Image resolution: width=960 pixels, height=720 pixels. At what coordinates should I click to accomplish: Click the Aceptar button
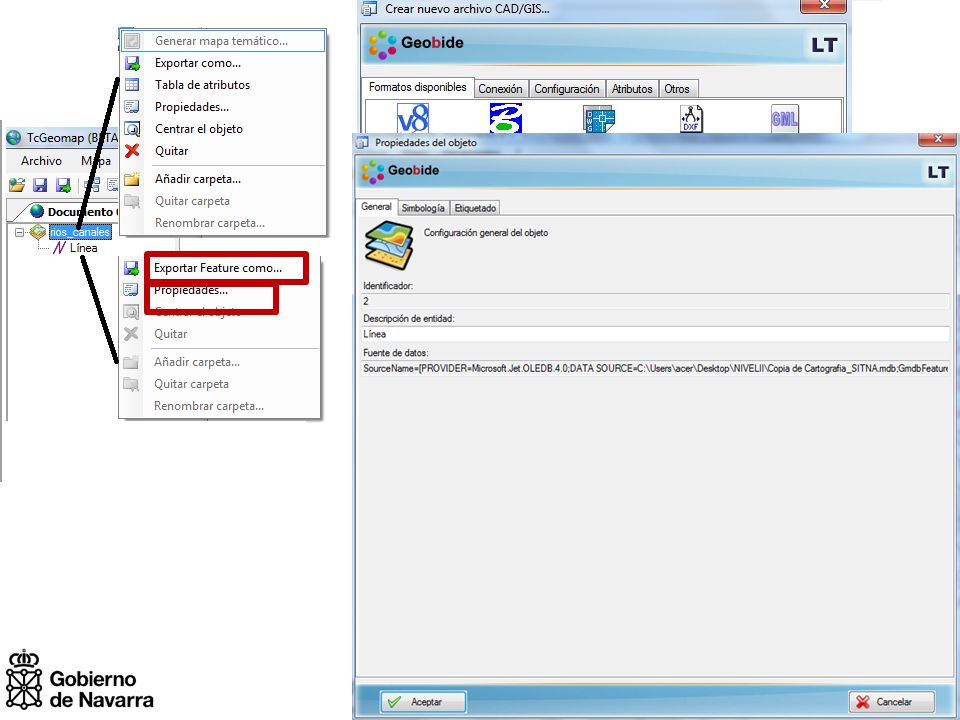423,702
